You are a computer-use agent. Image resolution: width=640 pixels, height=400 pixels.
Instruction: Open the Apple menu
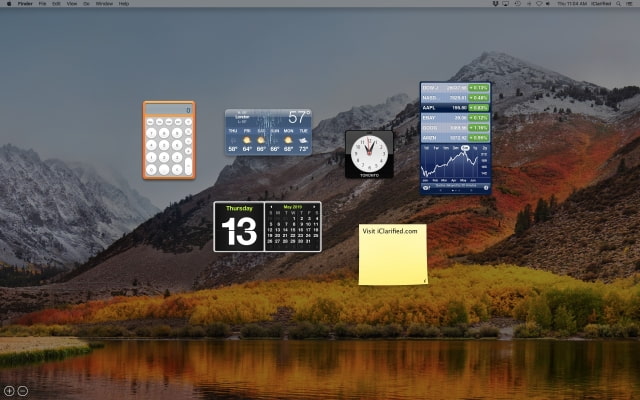pos(7,4)
